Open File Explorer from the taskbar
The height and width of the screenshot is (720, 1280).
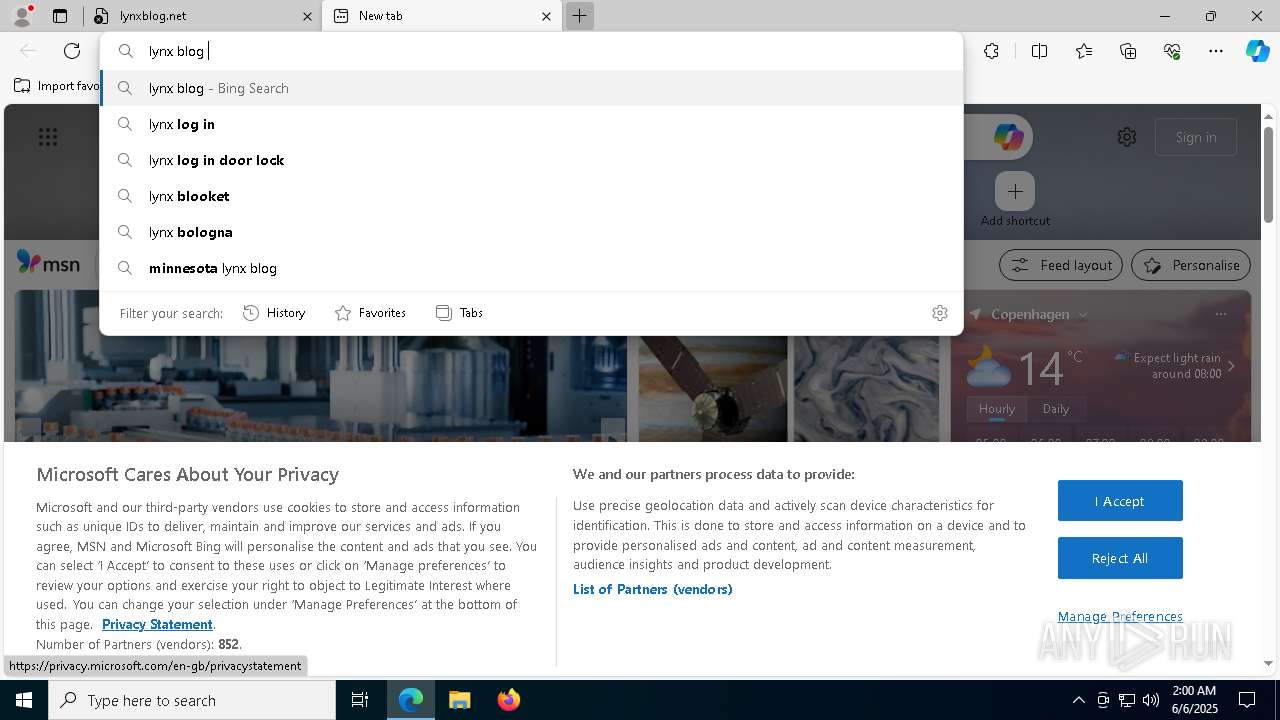click(x=459, y=700)
